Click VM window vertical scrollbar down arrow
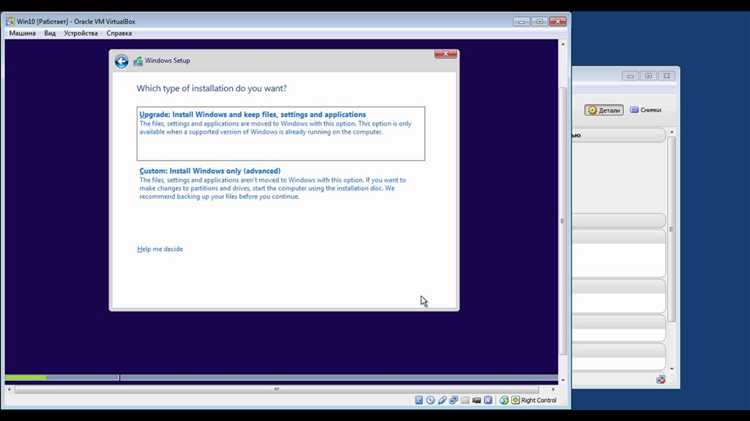750x421 pixels. [562, 380]
